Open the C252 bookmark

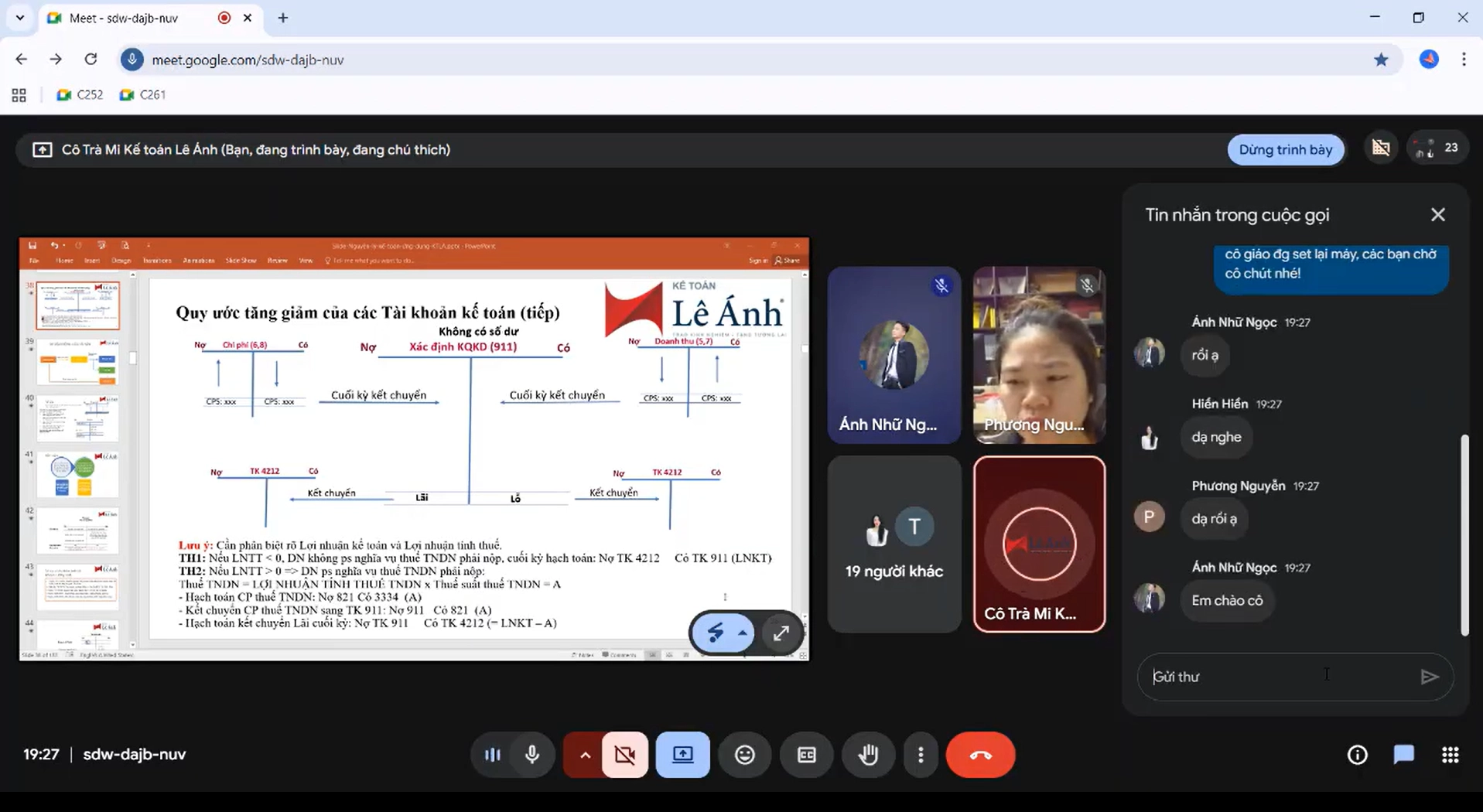click(80, 94)
